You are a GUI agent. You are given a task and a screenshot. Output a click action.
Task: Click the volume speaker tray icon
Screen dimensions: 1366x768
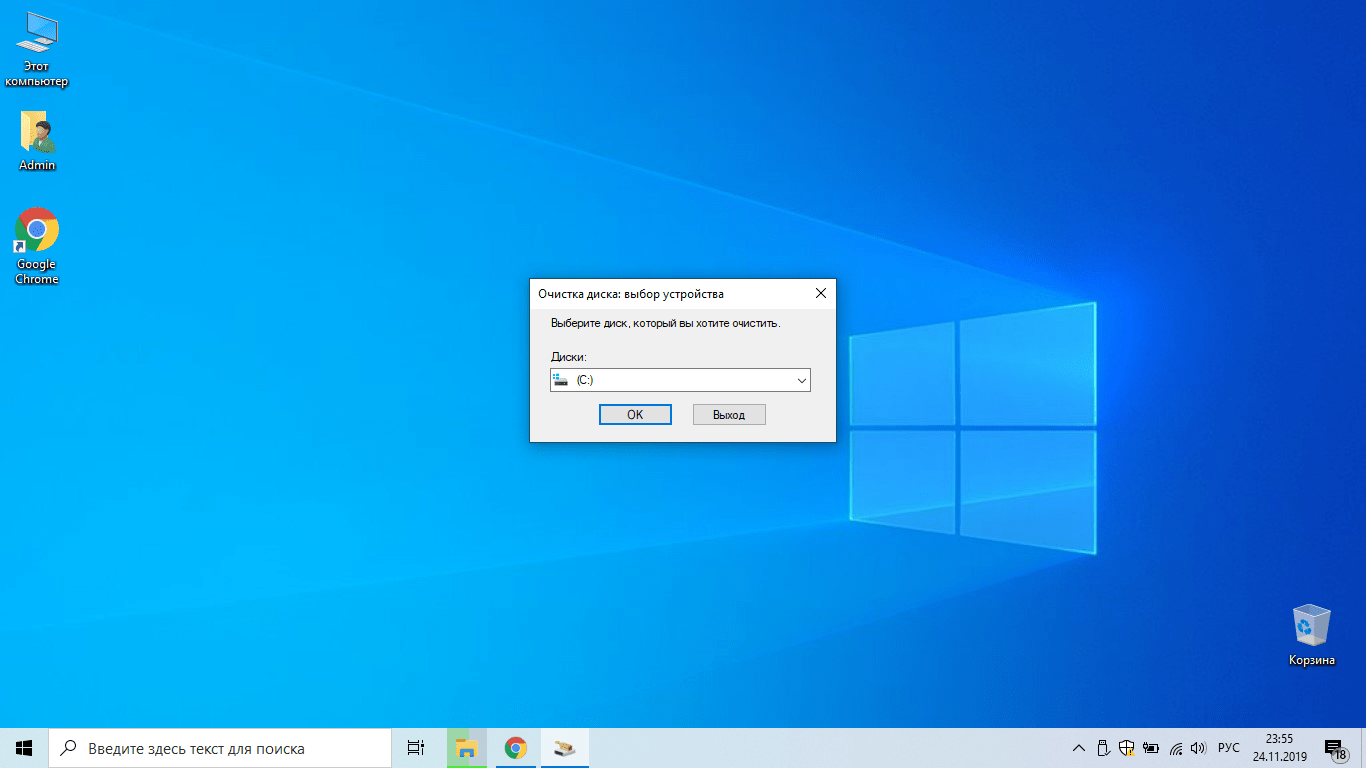[x=1199, y=748]
